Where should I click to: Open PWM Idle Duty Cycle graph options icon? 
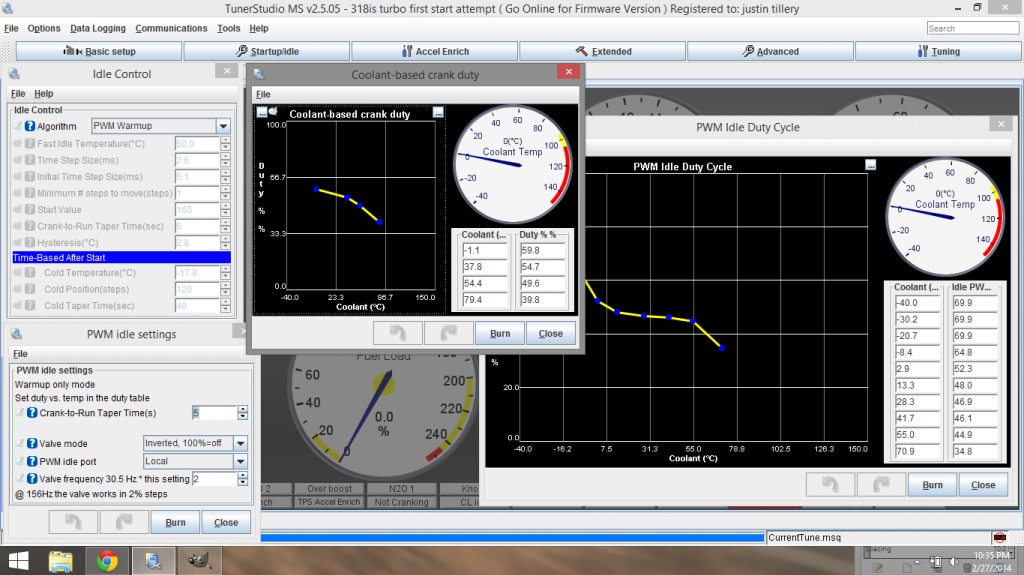click(871, 165)
